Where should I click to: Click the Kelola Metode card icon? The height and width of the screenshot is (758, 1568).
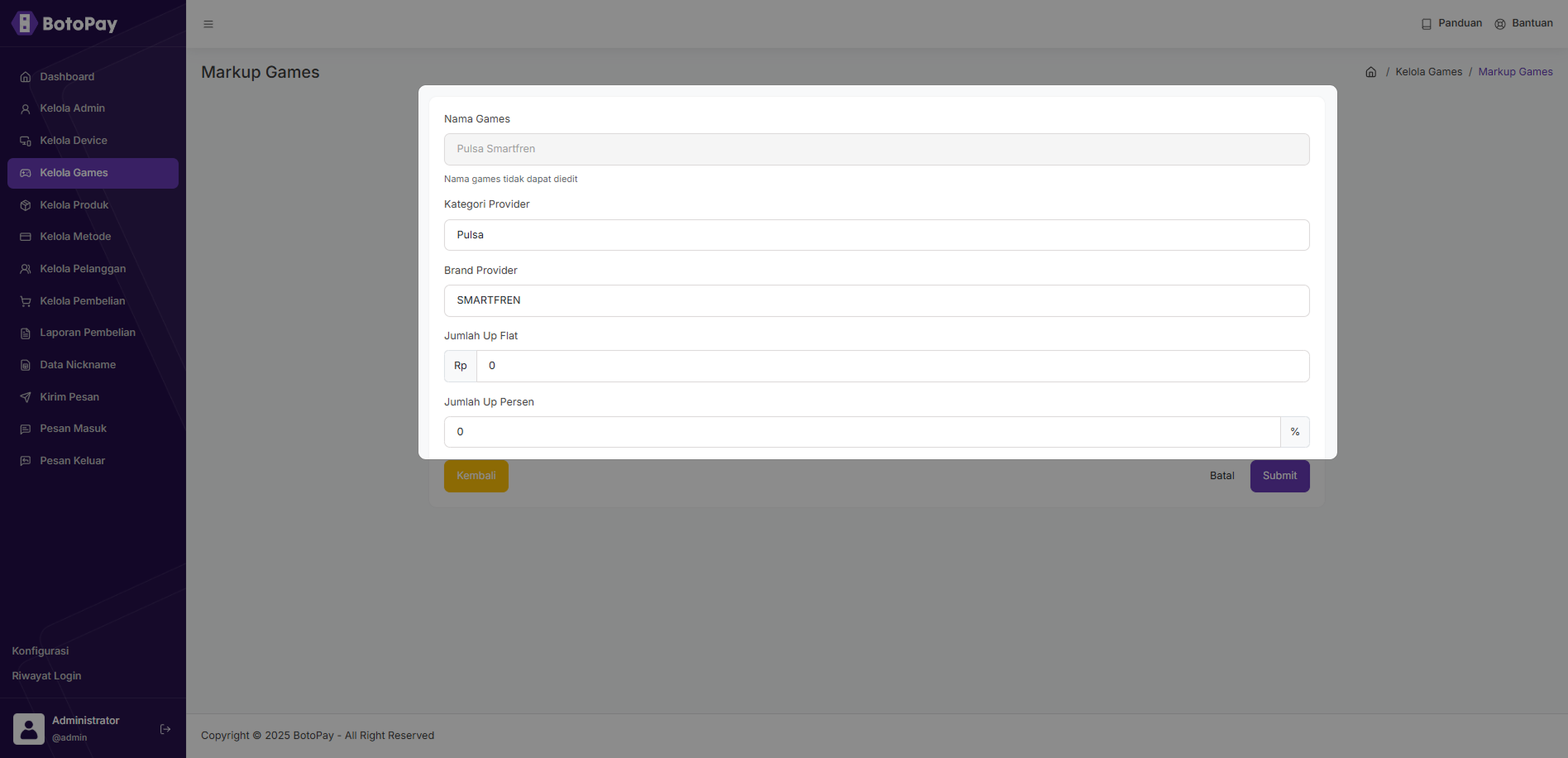tap(26, 237)
